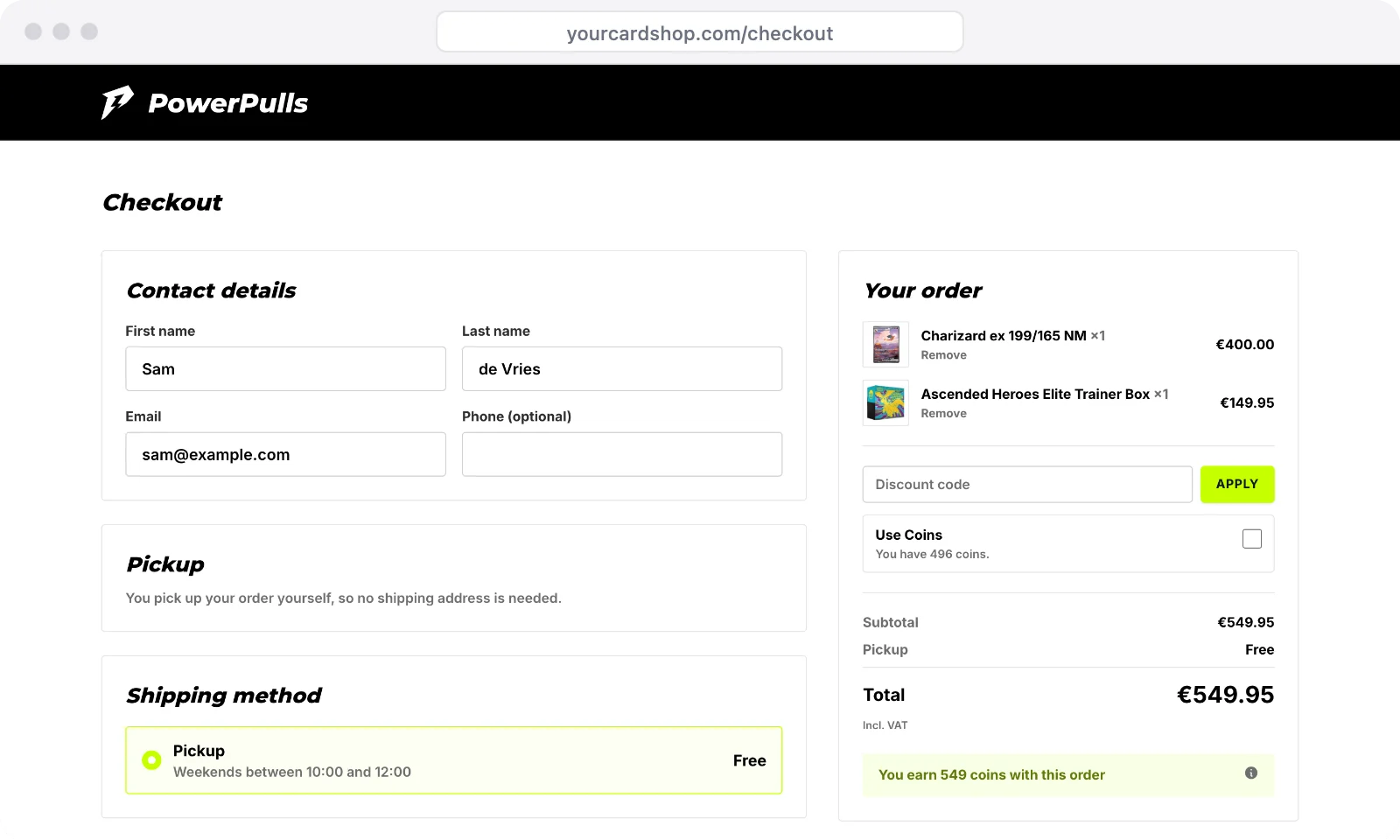Click the Charizard ex €400.00 price
Screen dimensions: 1400x840
coord(1244,345)
